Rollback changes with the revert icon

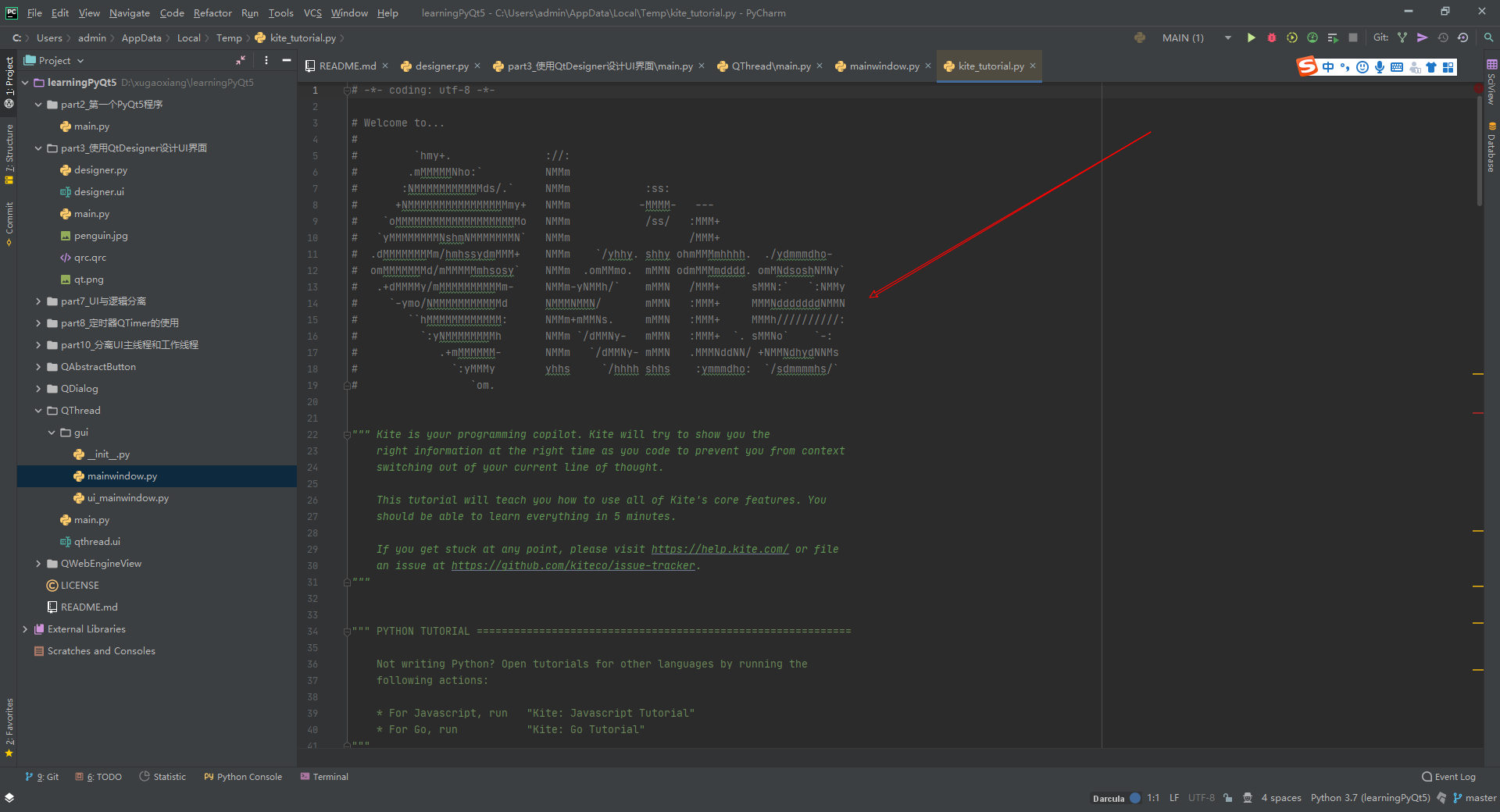(x=1463, y=37)
